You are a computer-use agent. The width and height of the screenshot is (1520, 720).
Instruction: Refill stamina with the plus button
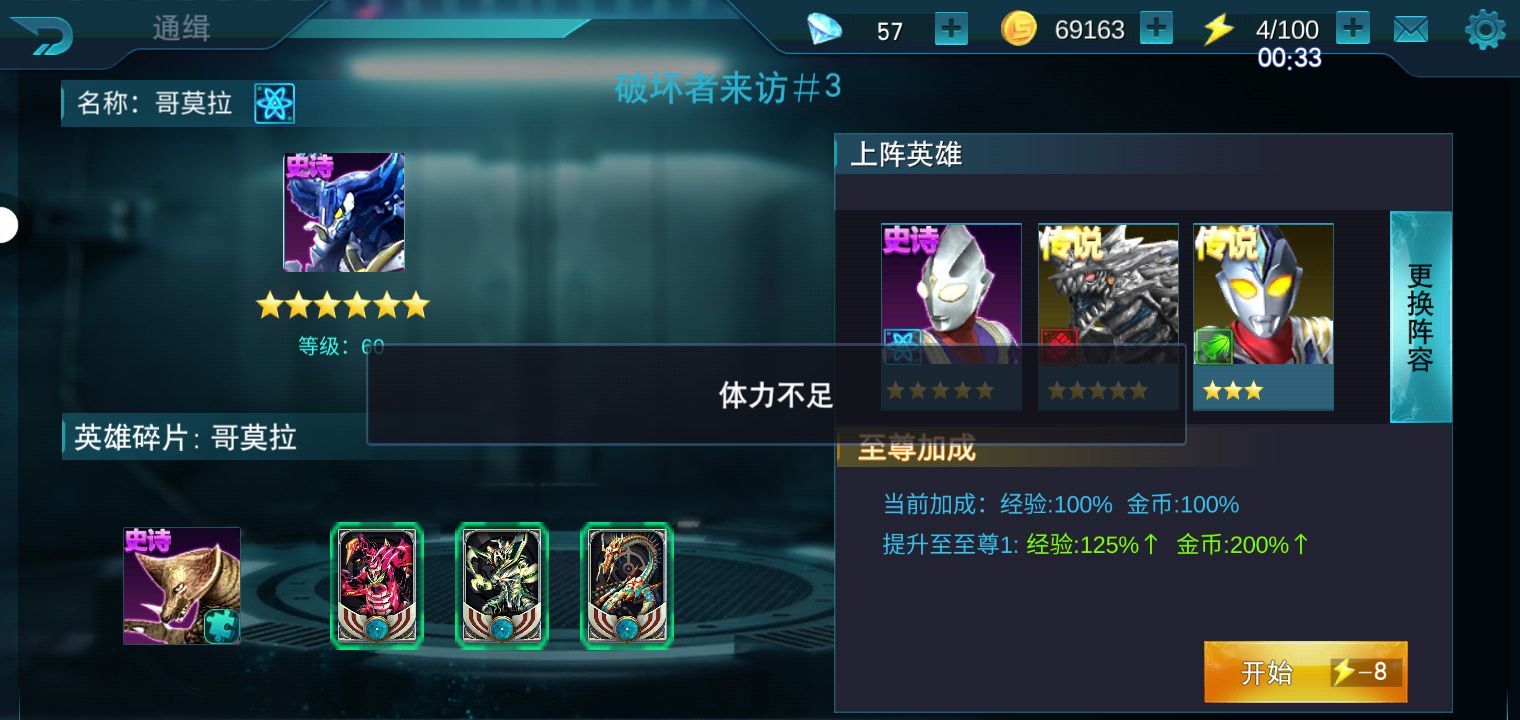[x=1353, y=28]
